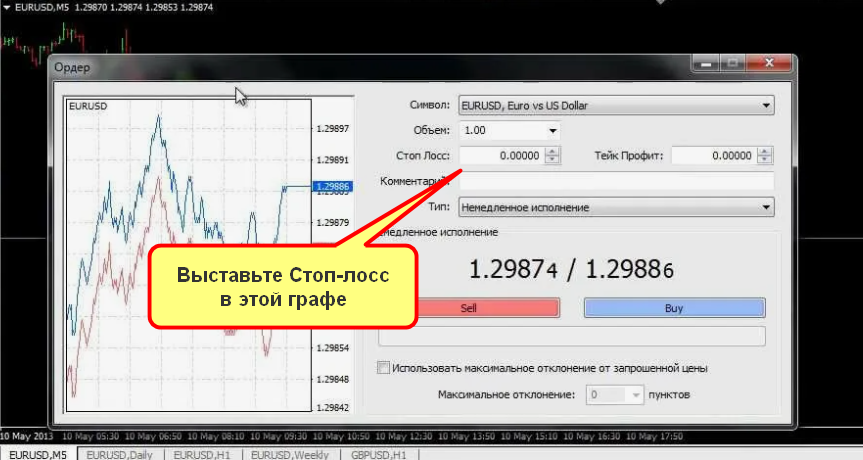The image size is (863, 460).
Task: Click the 1.29842 tick chart axis value
Action: point(332,408)
